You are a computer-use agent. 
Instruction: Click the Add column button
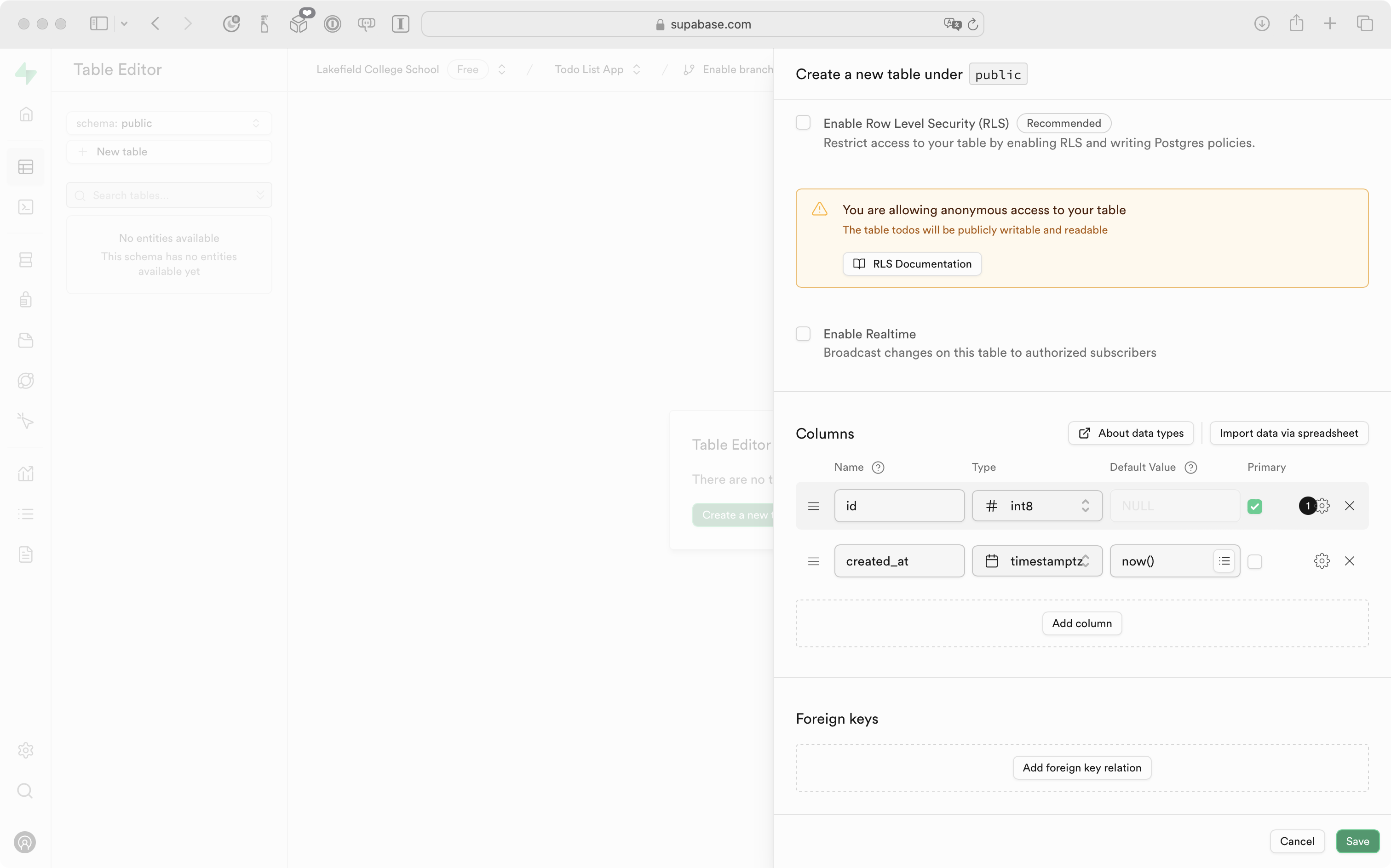pyautogui.click(x=1081, y=623)
